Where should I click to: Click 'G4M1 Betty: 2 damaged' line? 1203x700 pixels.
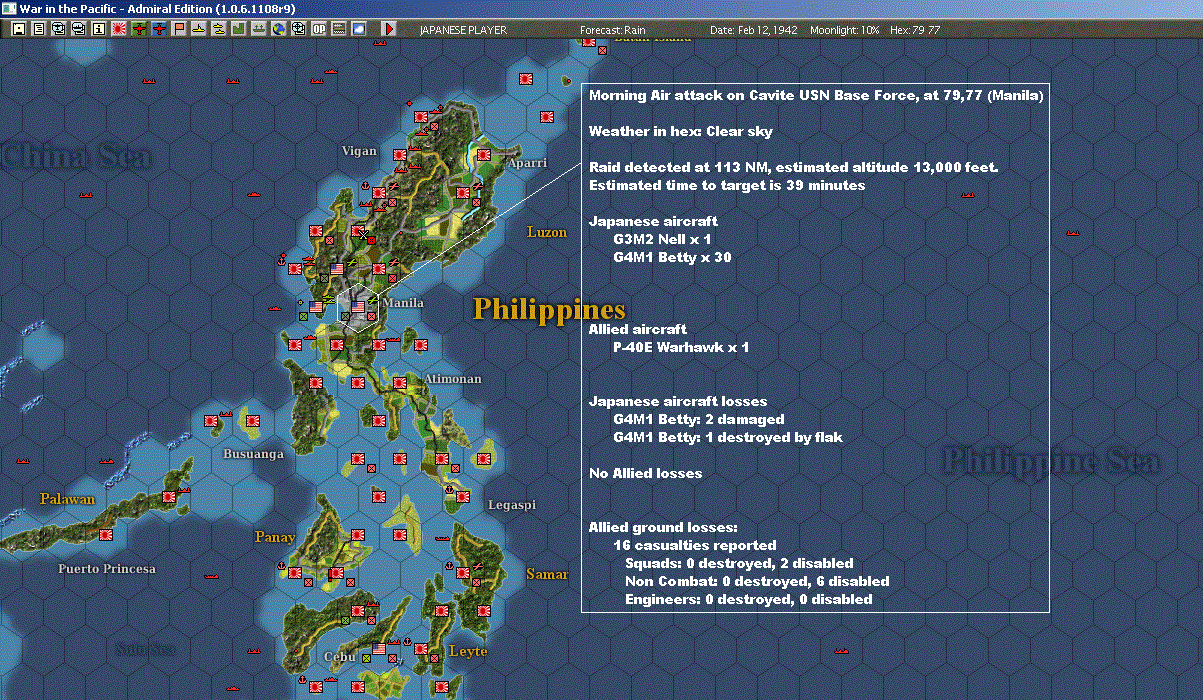[x=699, y=419]
